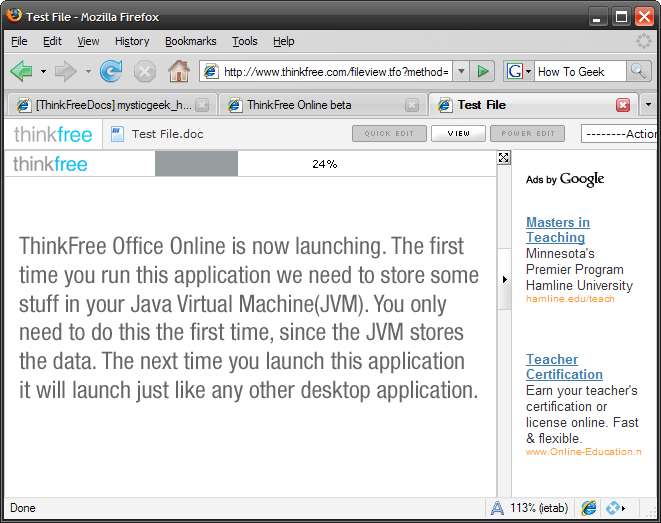This screenshot has width=661, height=523.
Task: Close the Test File tab
Action: coord(623,105)
